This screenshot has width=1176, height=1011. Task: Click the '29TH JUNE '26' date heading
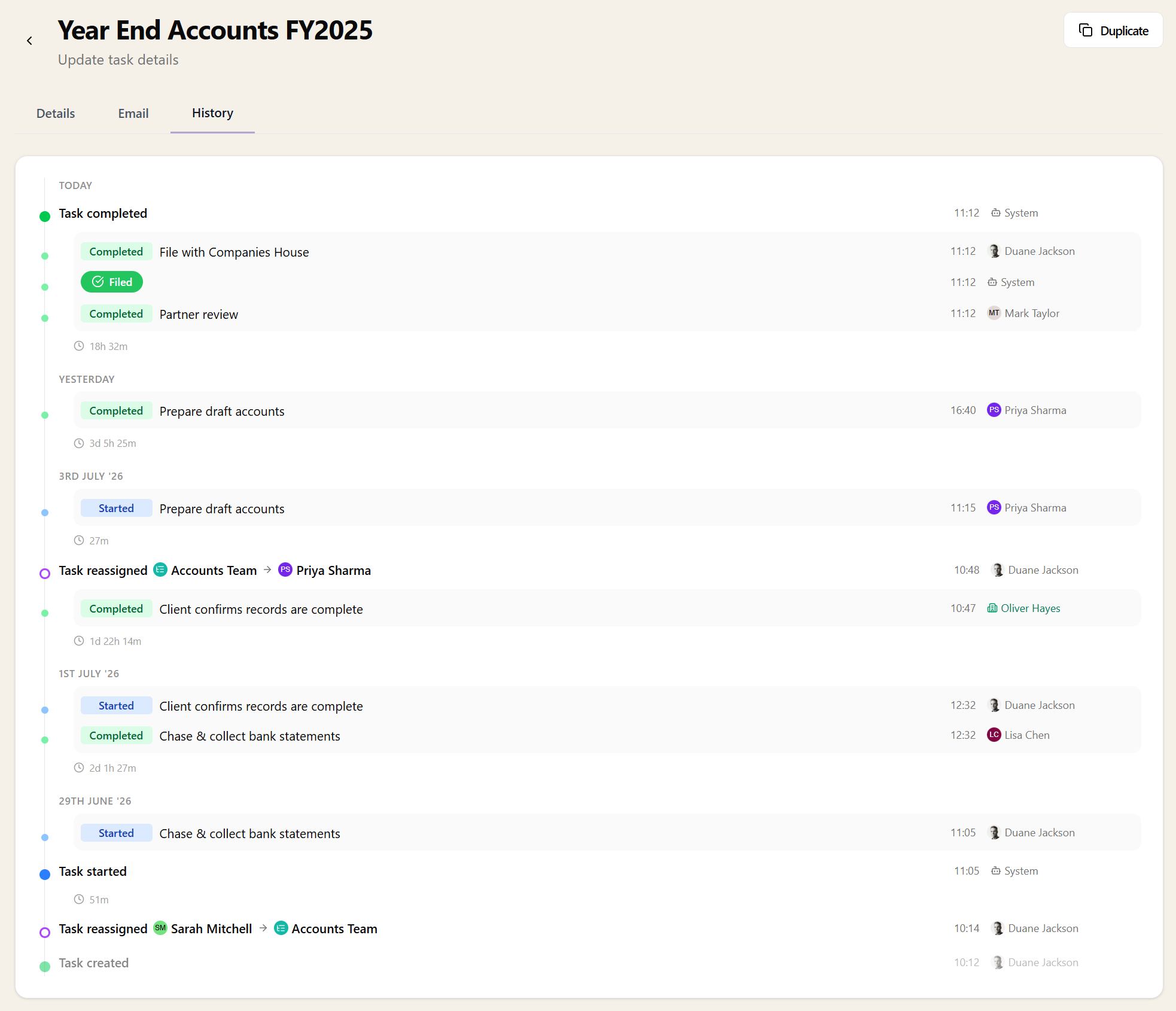[x=95, y=801]
